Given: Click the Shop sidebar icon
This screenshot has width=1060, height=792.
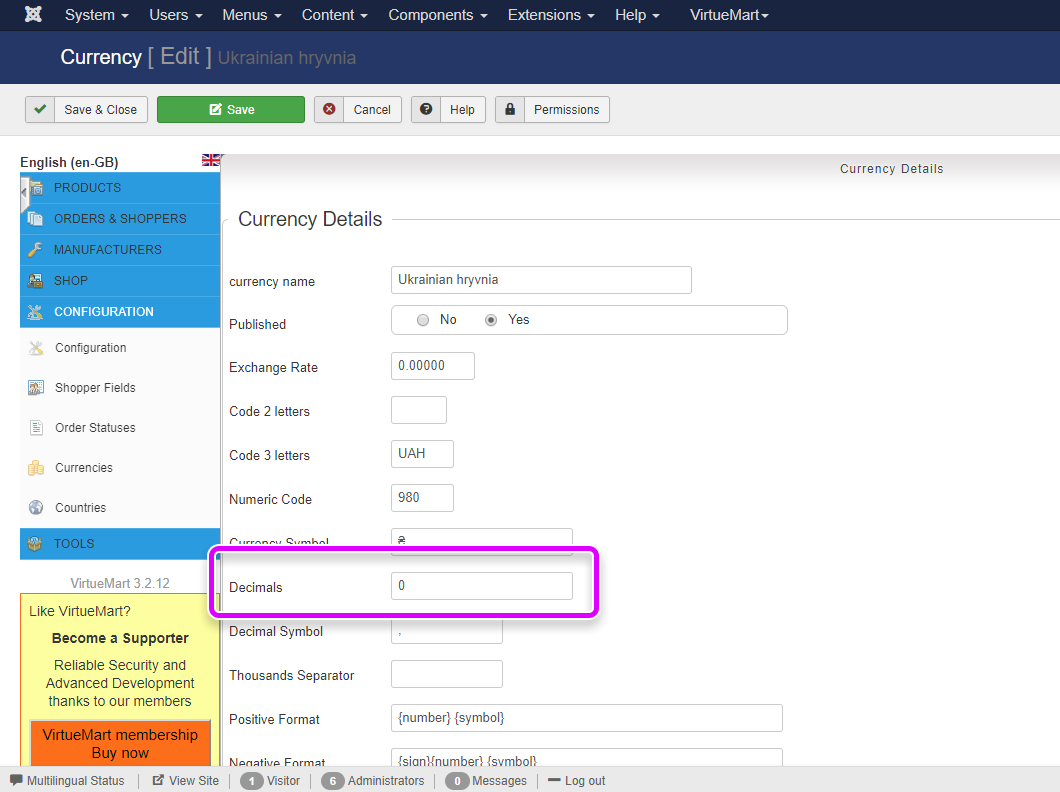Looking at the screenshot, I should click(x=35, y=280).
